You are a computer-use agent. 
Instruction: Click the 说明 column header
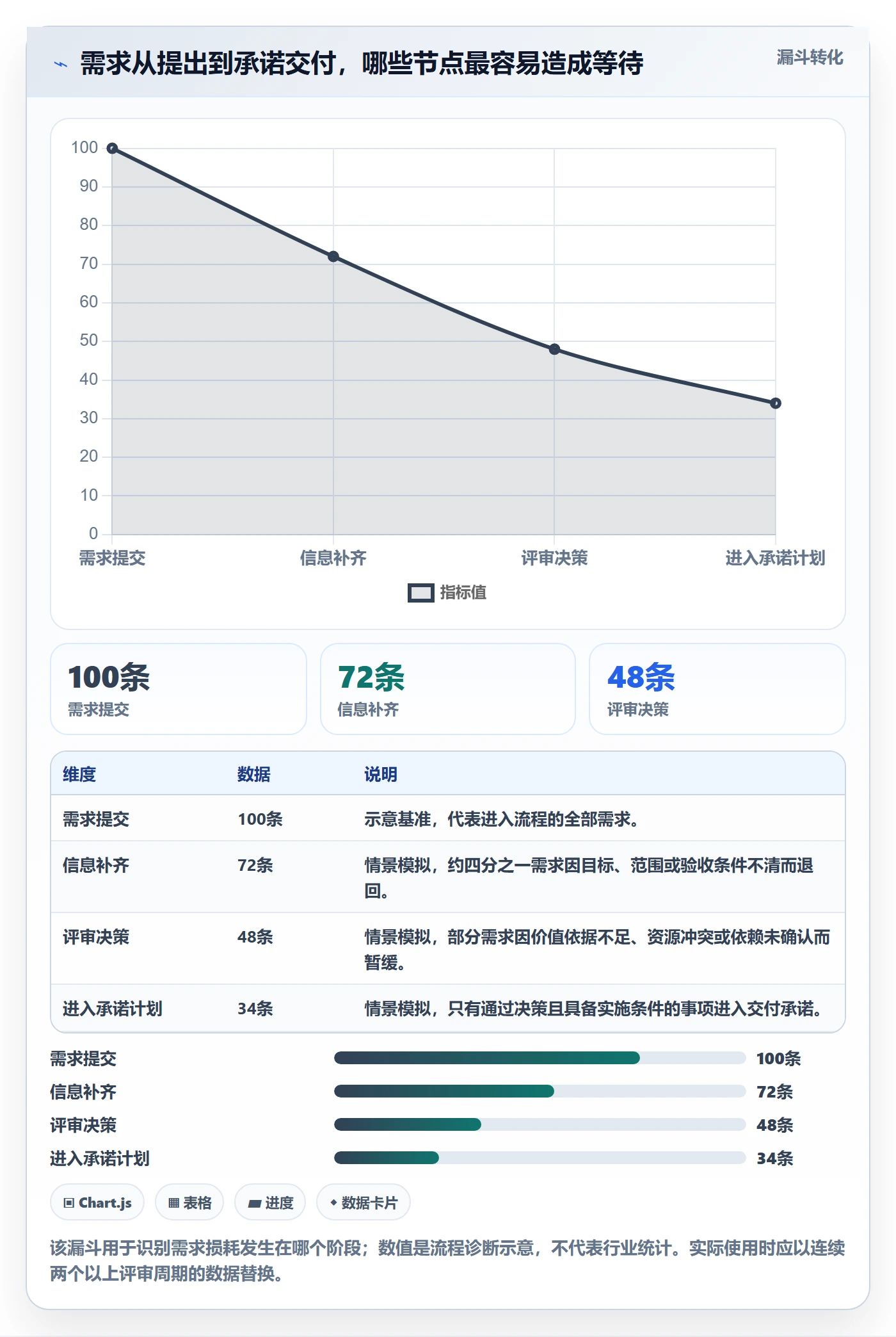point(381,774)
